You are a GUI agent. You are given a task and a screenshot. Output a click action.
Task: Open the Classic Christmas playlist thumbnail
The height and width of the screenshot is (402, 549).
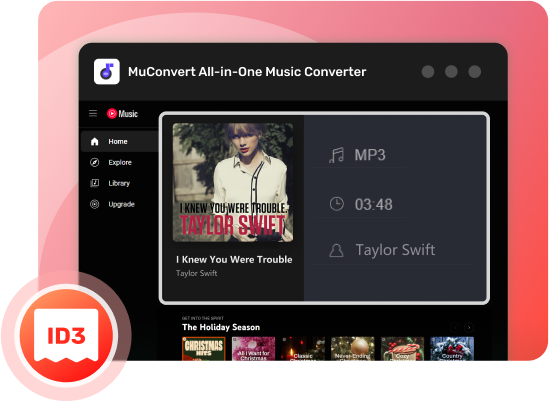(x=303, y=348)
